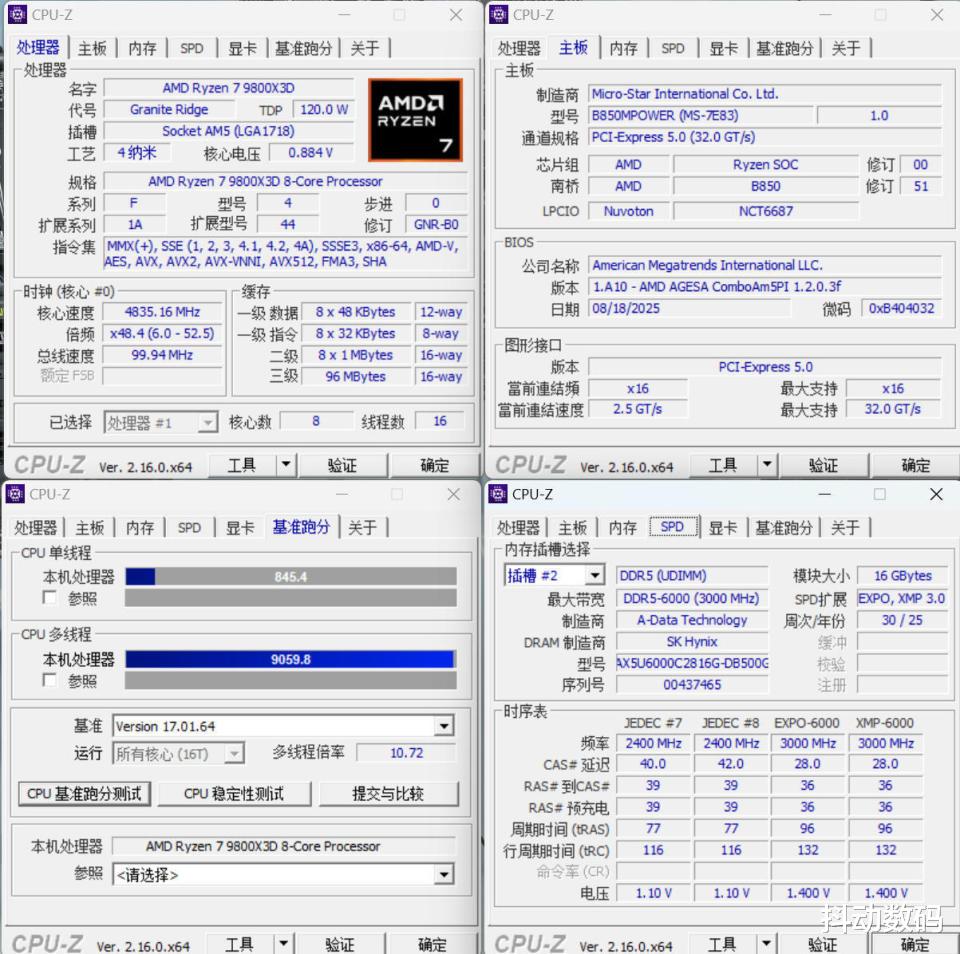Viewport: 960px width, 954px height.
Task: Switch to 主板 tab in processor window
Action: (x=92, y=48)
